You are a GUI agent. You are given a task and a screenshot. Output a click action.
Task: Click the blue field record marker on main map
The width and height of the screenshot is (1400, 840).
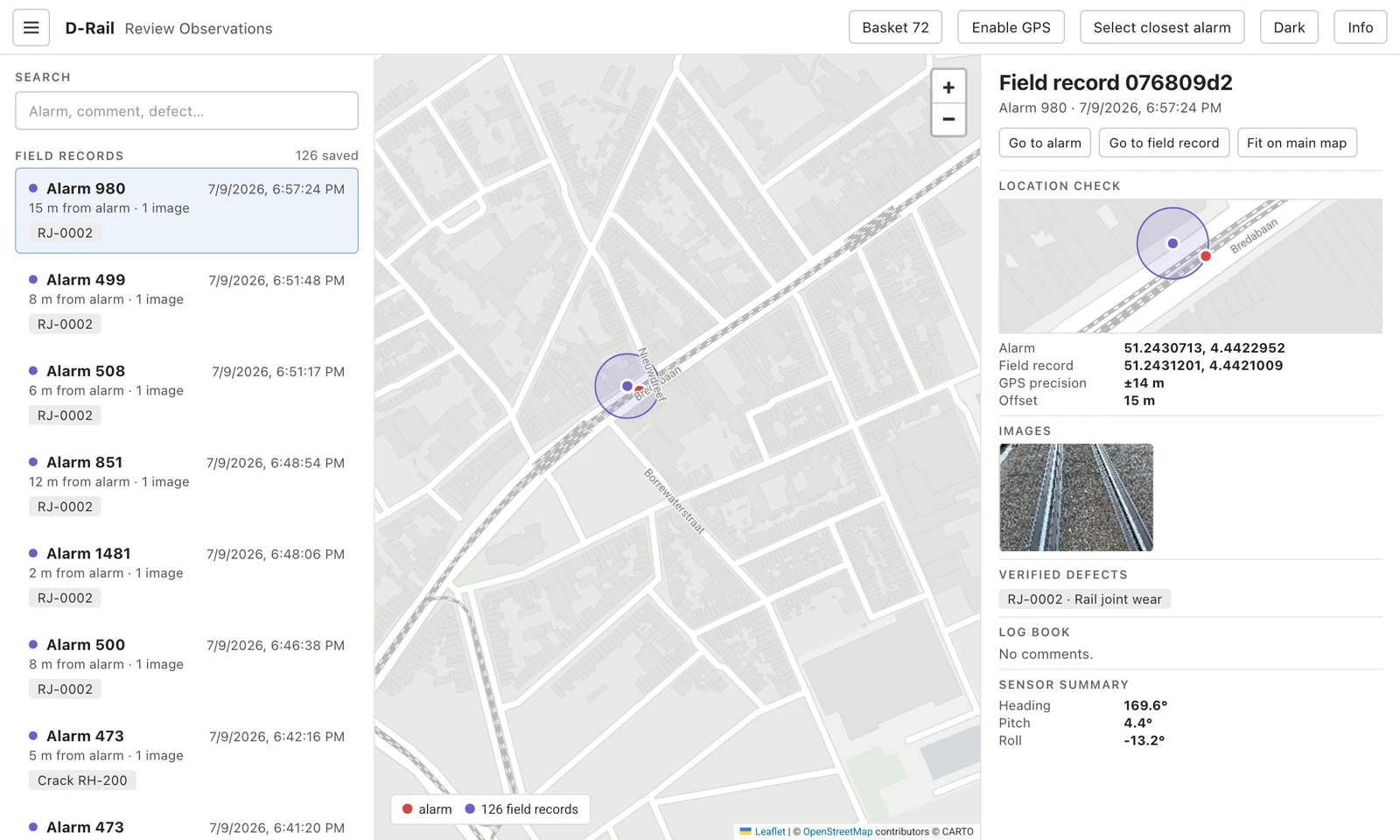626,386
